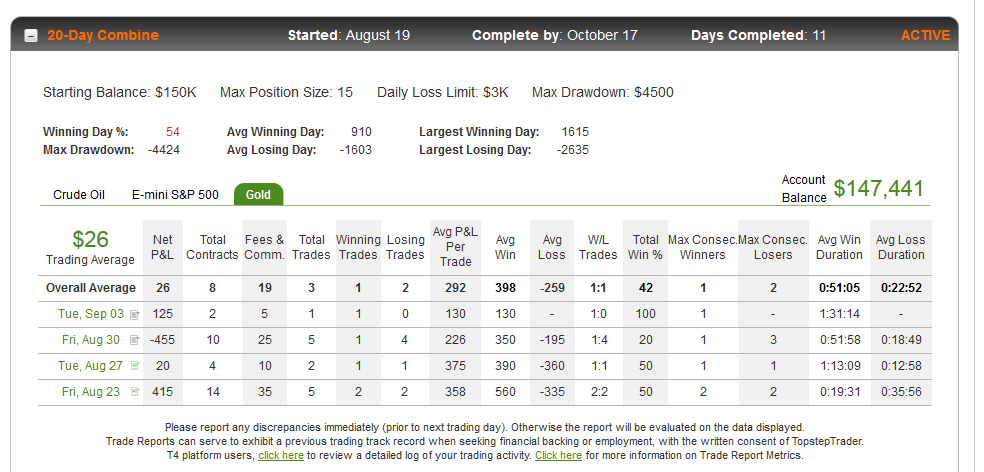
Task: Switch to the Crude Oil tab
Action: (x=79, y=195)
